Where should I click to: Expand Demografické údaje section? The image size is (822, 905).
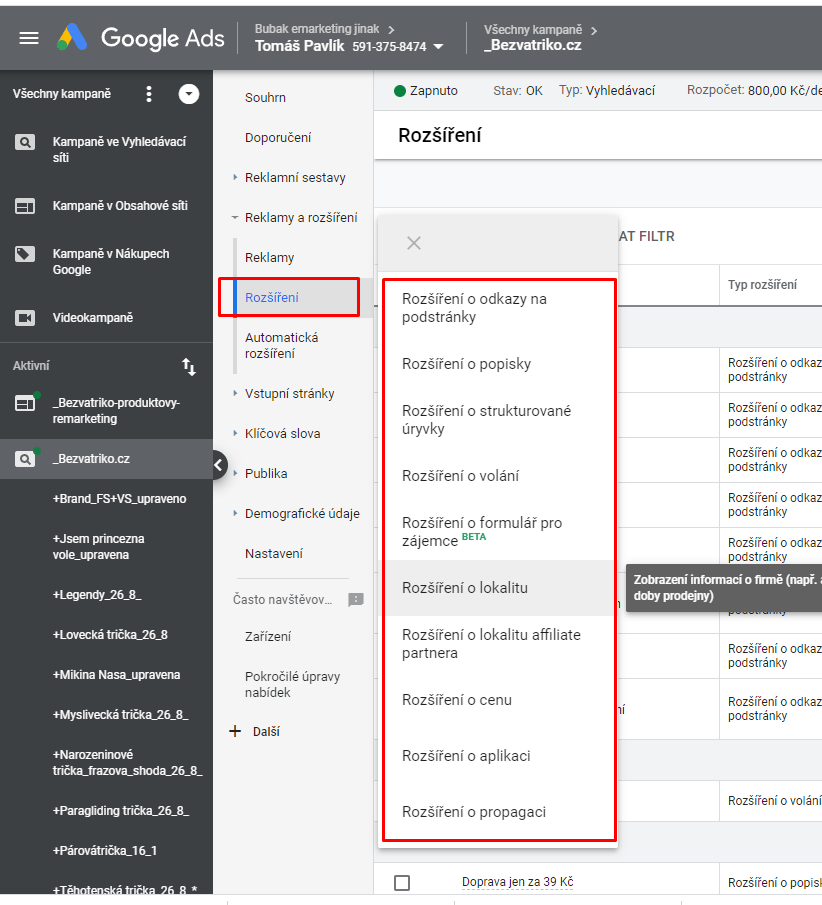(x=235, y=513)
